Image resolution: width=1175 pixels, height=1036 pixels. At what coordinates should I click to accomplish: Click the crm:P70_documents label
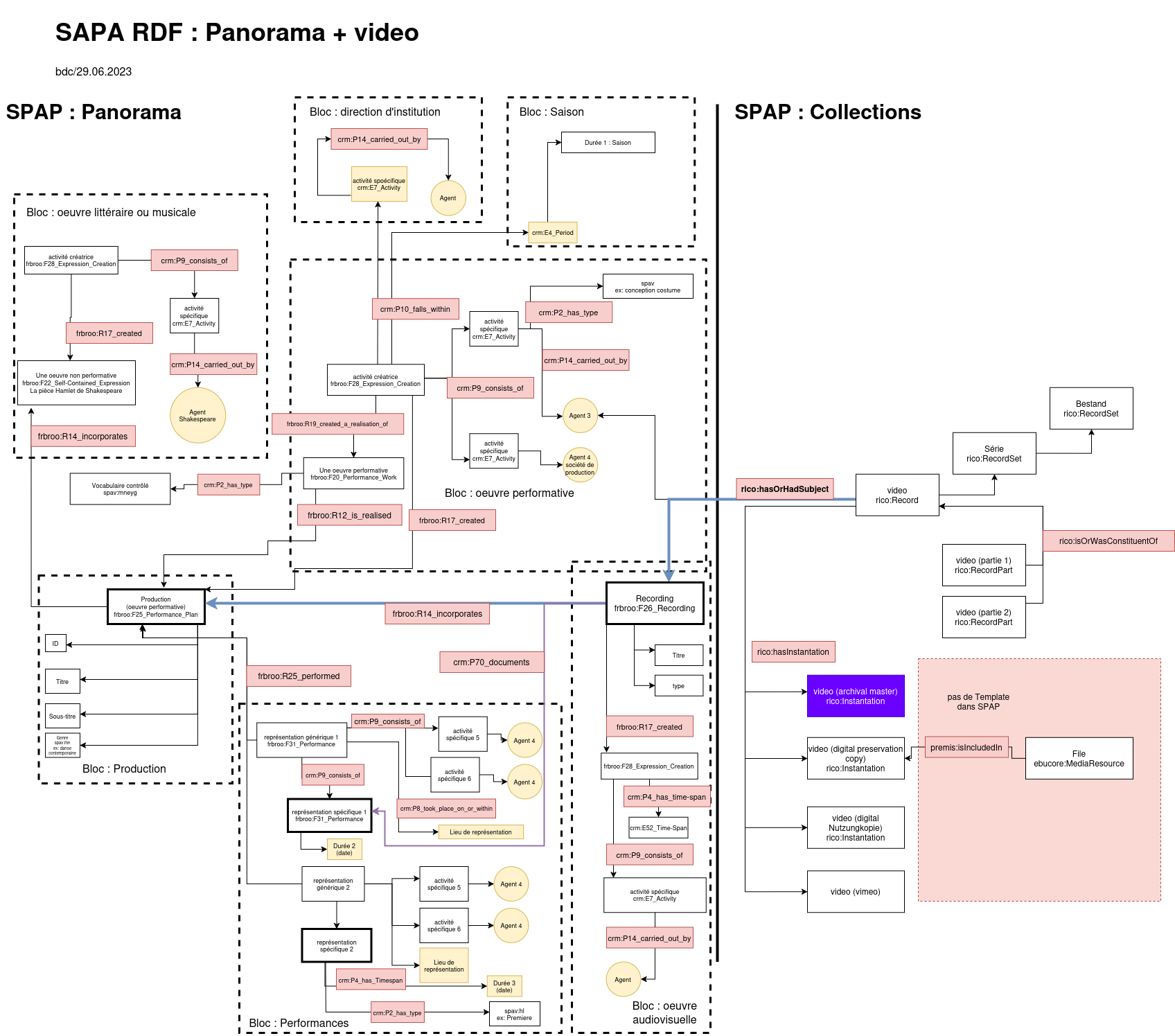(491, 662)
